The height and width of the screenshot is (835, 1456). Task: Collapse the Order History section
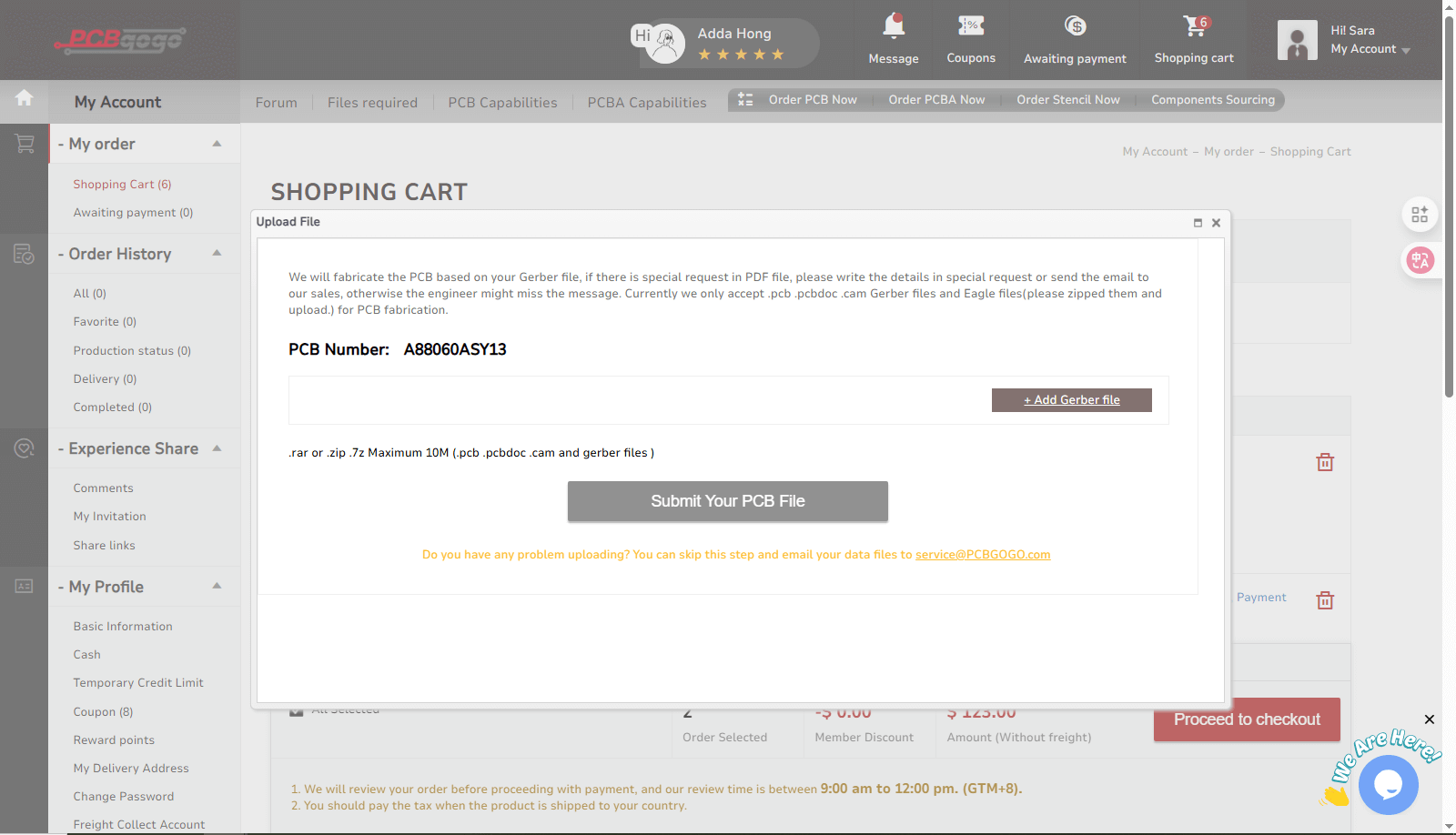coord(217,254)
